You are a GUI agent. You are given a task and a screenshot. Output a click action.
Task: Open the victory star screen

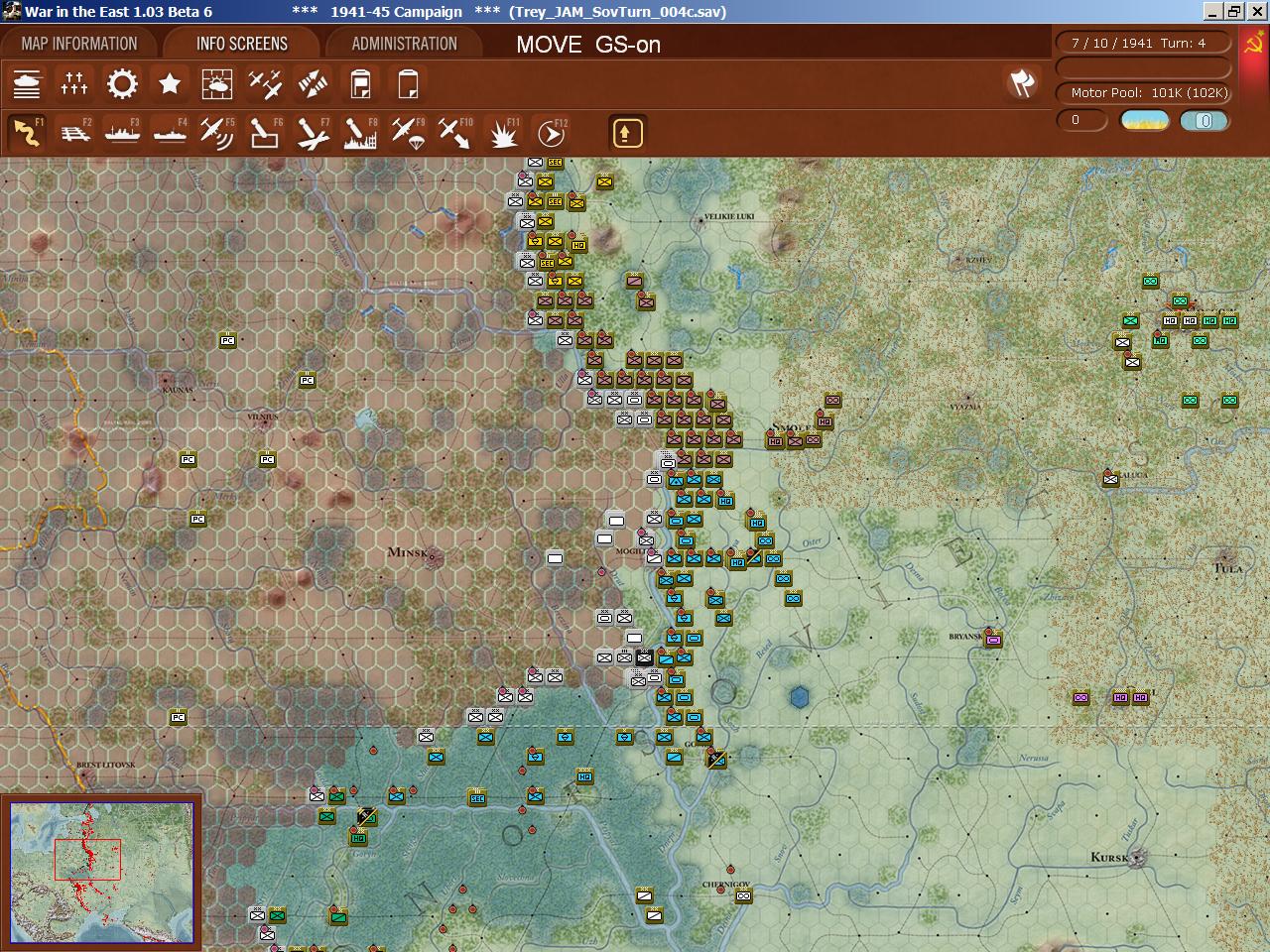click(x=170, y=84)
